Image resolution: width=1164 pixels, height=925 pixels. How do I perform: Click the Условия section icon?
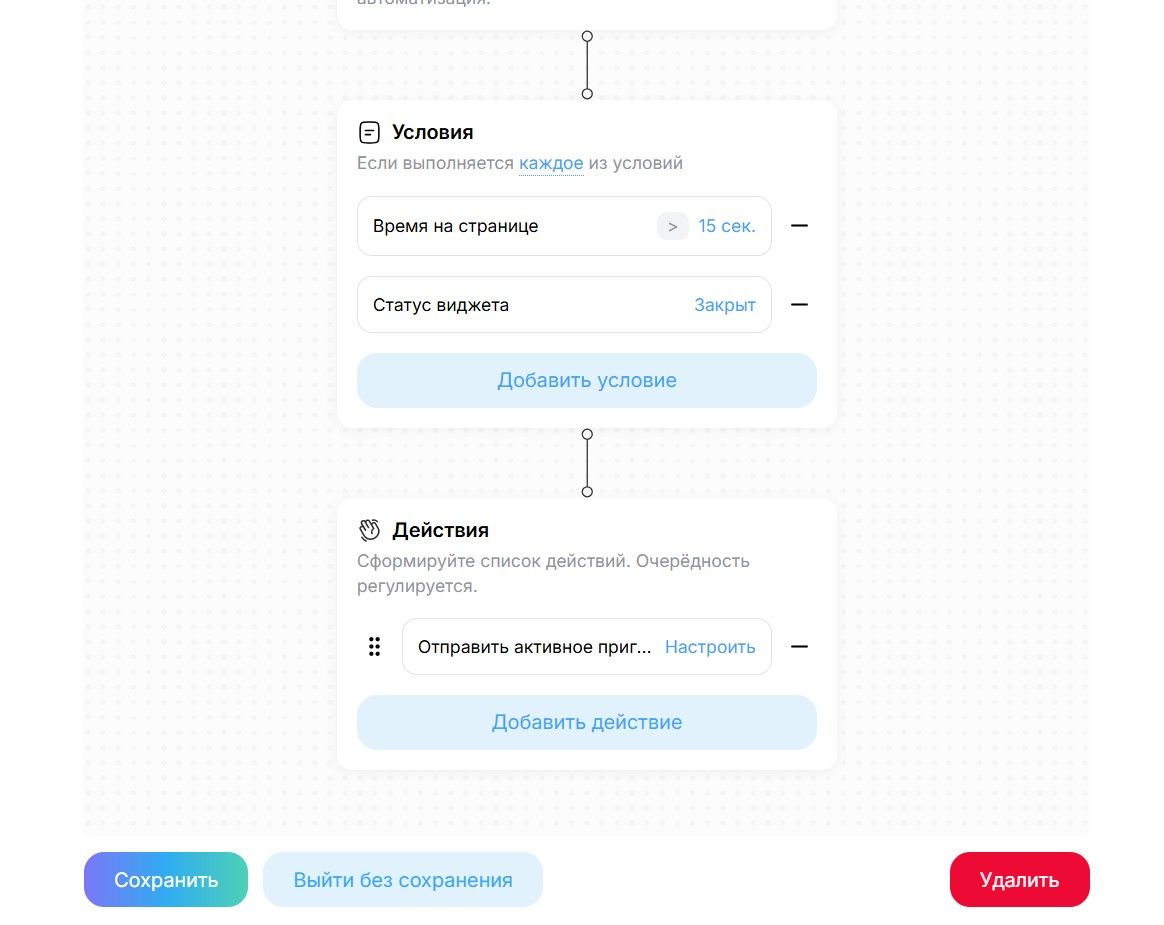coord(369,132)
